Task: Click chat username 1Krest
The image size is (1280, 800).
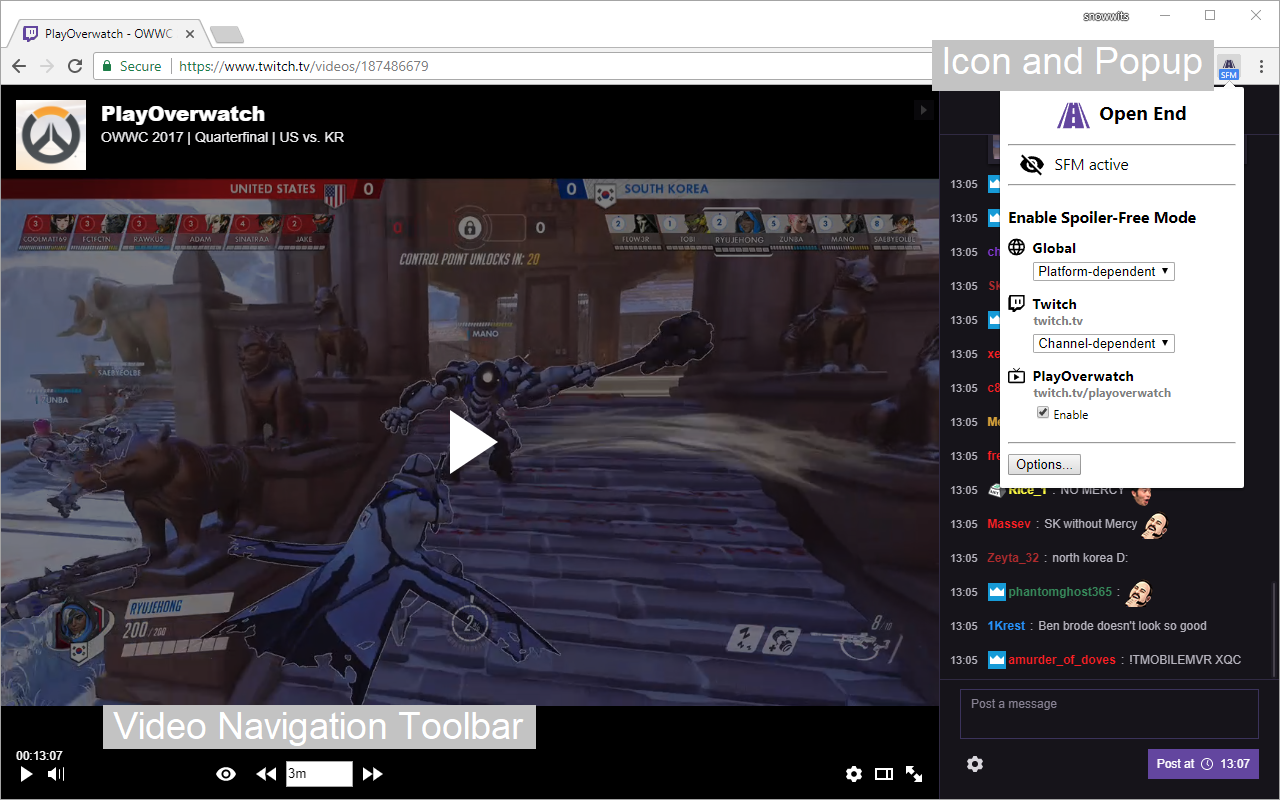Action: click(x=1006, y=626)
